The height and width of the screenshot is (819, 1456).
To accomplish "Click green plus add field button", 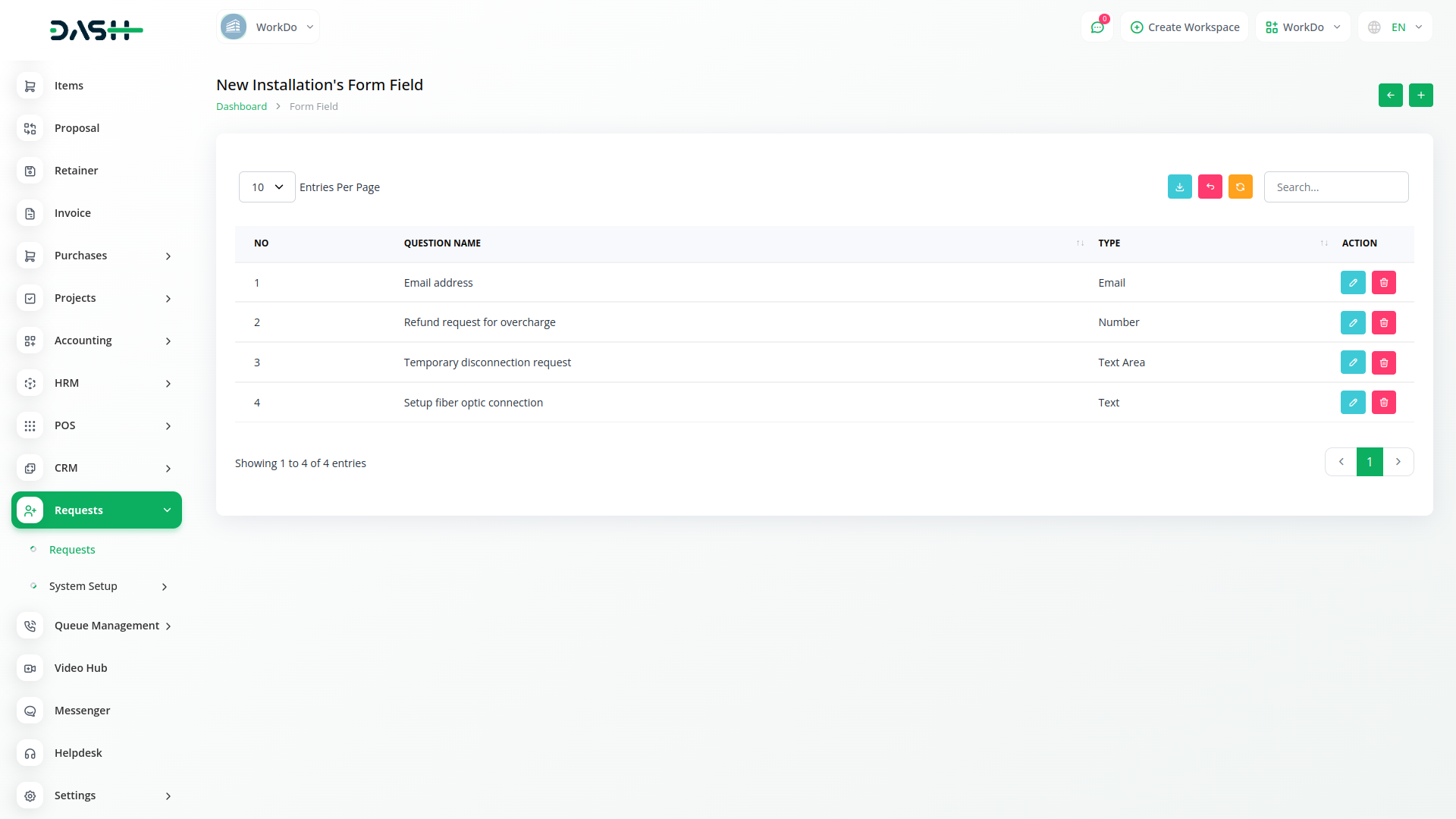I will point(1420,95).
